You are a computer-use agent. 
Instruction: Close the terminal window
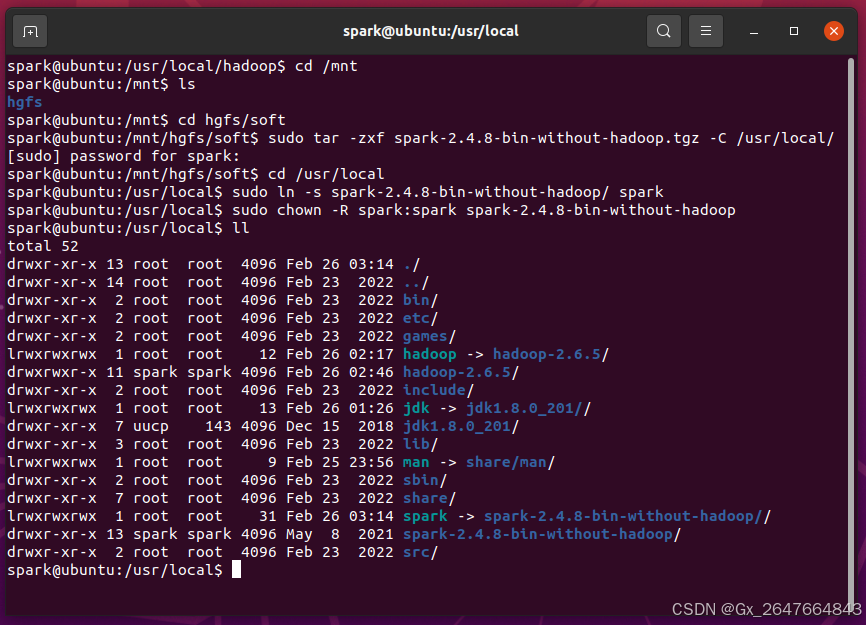833,31
